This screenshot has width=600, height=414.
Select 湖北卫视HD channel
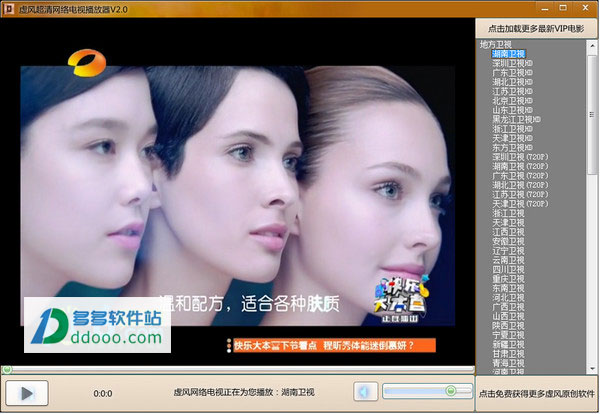point(512,82)
